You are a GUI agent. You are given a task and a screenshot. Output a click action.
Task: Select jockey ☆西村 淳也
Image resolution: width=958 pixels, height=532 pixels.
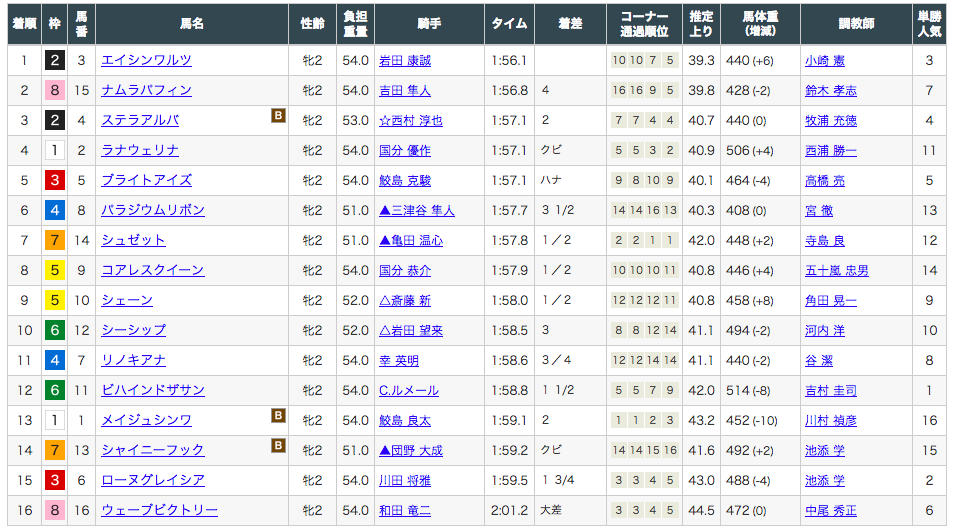pos(411,120)
